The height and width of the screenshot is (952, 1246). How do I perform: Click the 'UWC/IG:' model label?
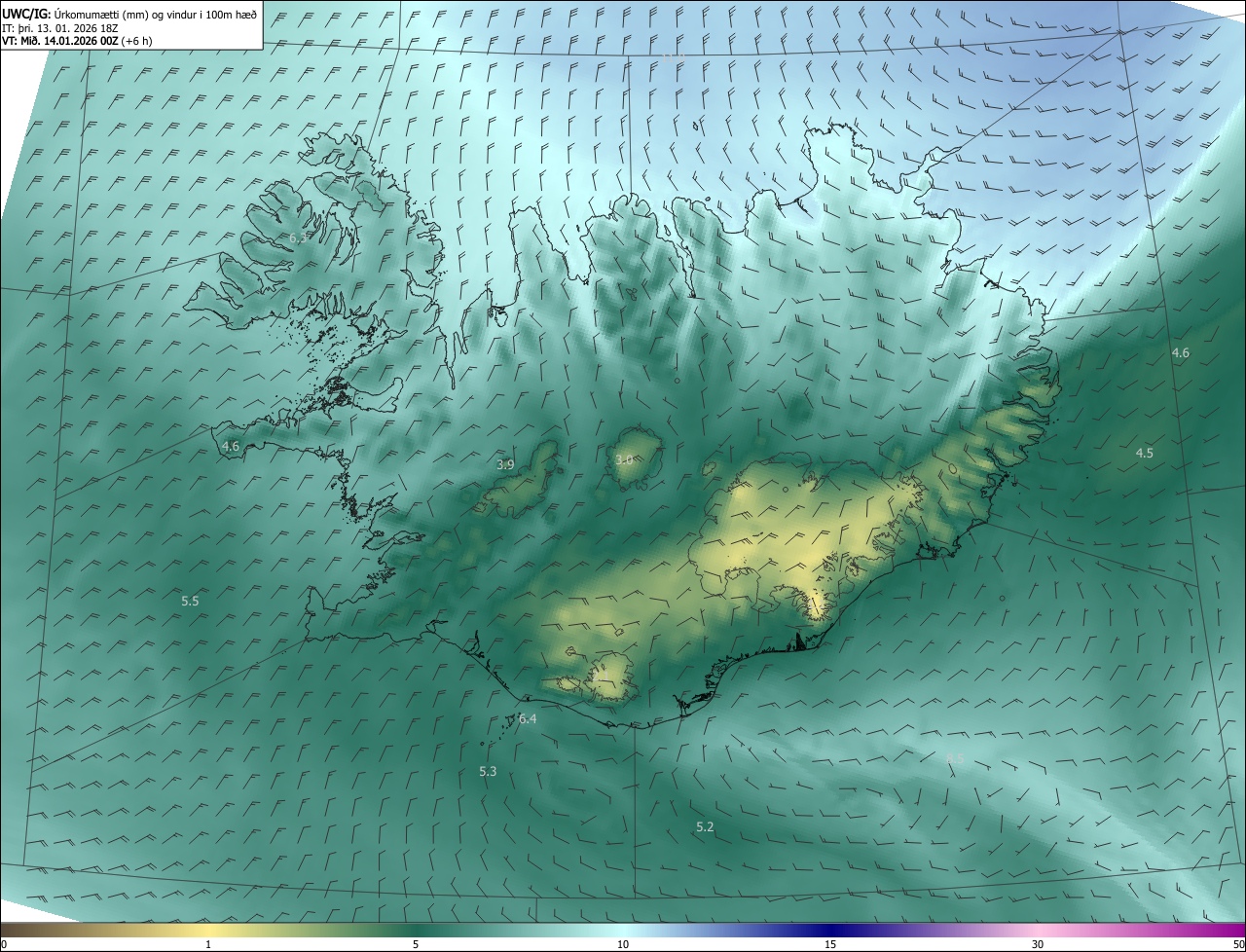[x=27, y=14]
